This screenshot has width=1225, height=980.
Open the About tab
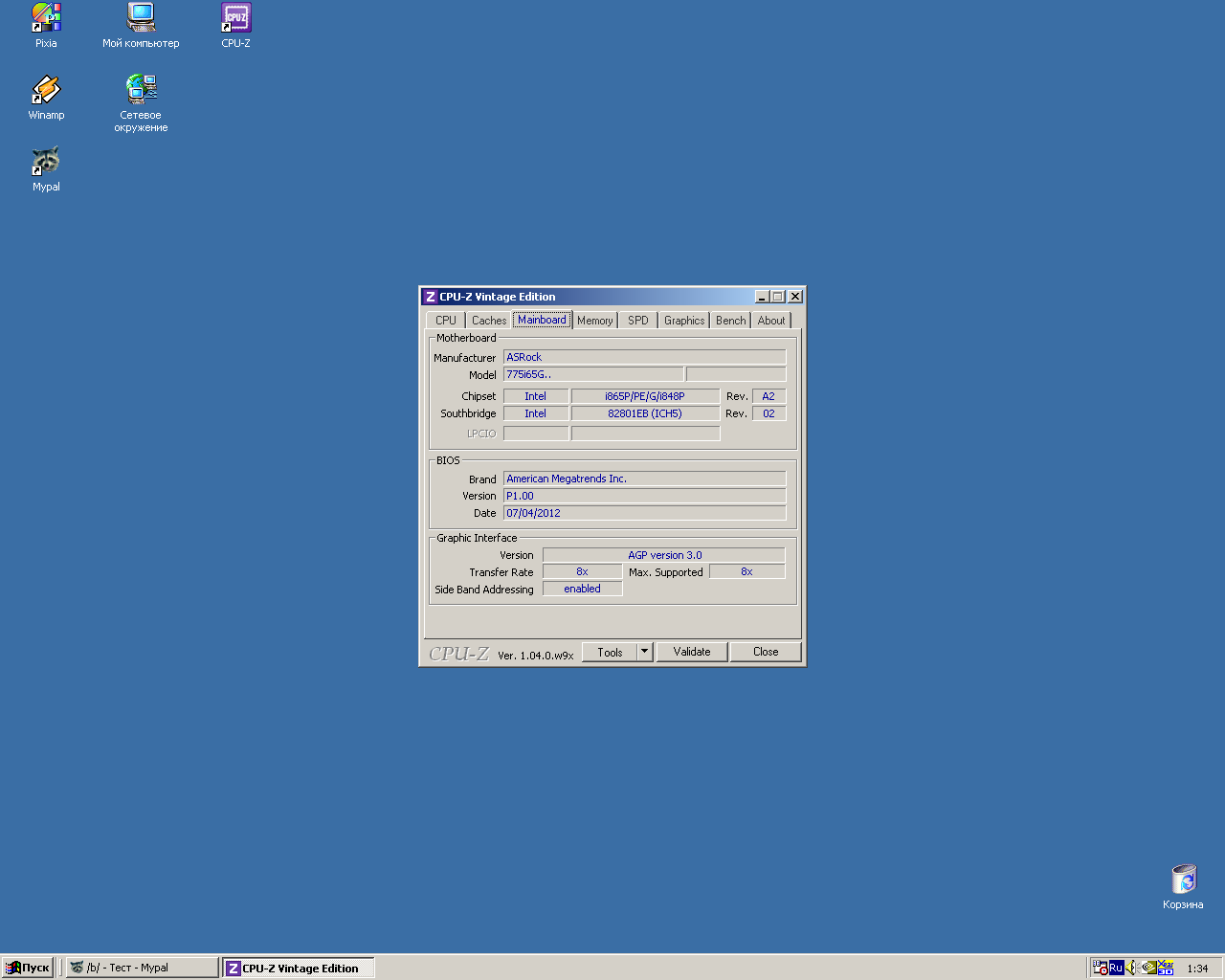pos(771,321)
